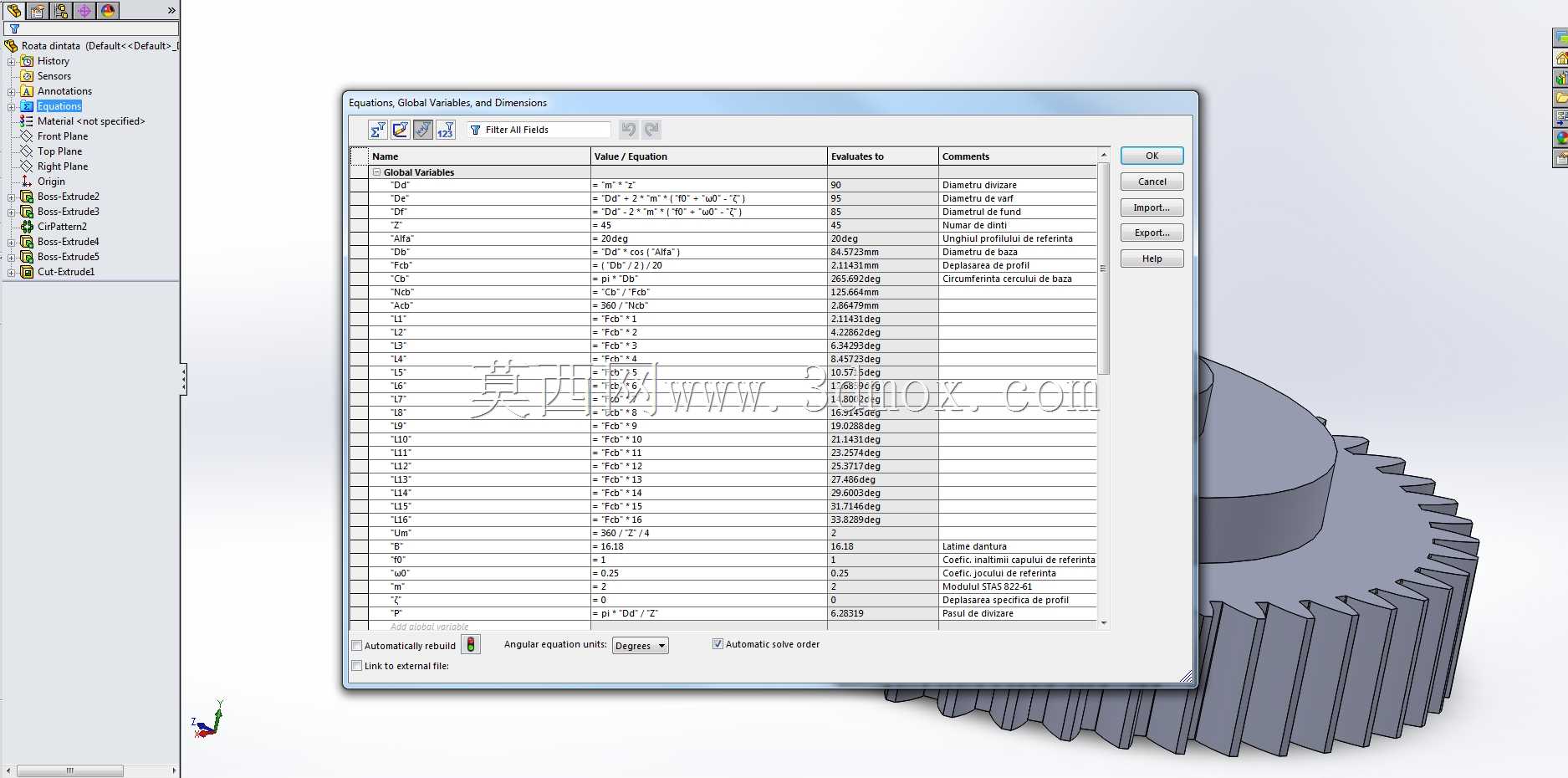Viewport: 1568px width, 778px height.
Task: Click the Value / Equation column header
Action: [709, 156]
